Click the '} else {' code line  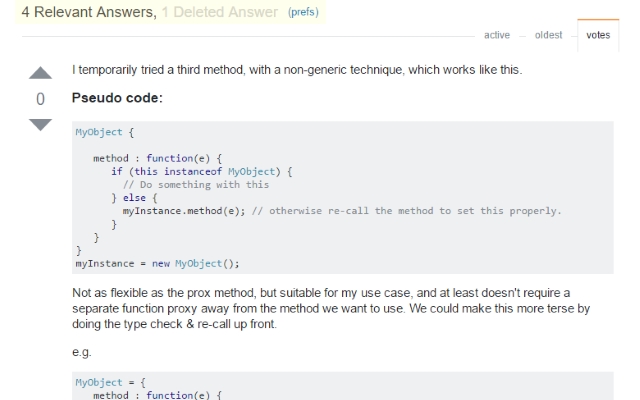pos(134,198)
